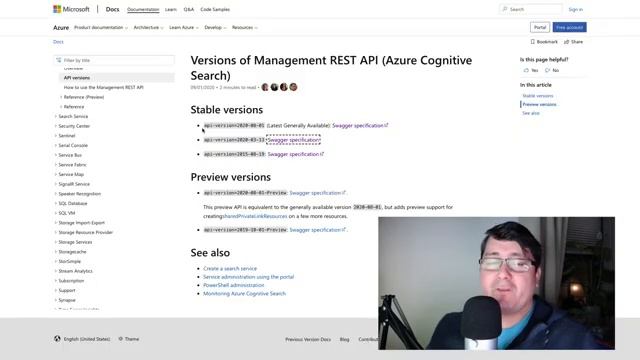640x360 pixels.
Task: Click the thumbs-up Yes feedback button
Action: click(531, 70)
